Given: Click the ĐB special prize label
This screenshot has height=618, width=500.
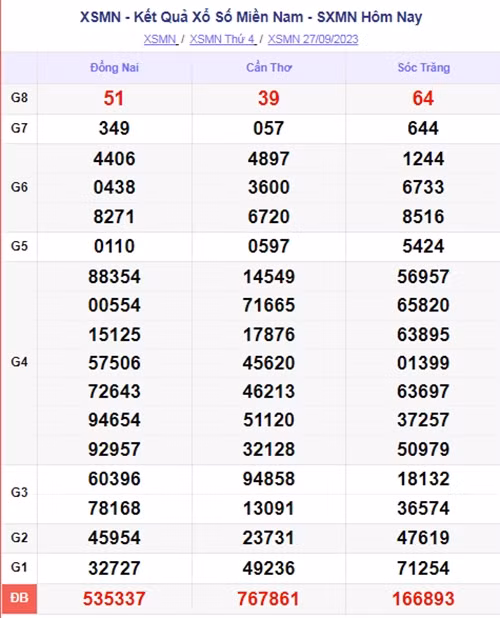Looking at the screenshot, I should 19,598.
